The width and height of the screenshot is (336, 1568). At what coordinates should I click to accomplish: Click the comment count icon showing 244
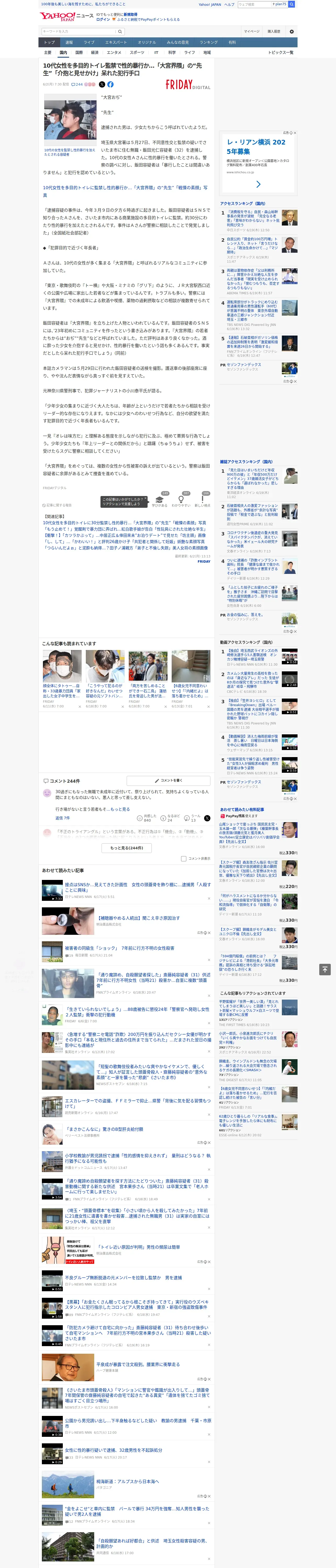77,85
